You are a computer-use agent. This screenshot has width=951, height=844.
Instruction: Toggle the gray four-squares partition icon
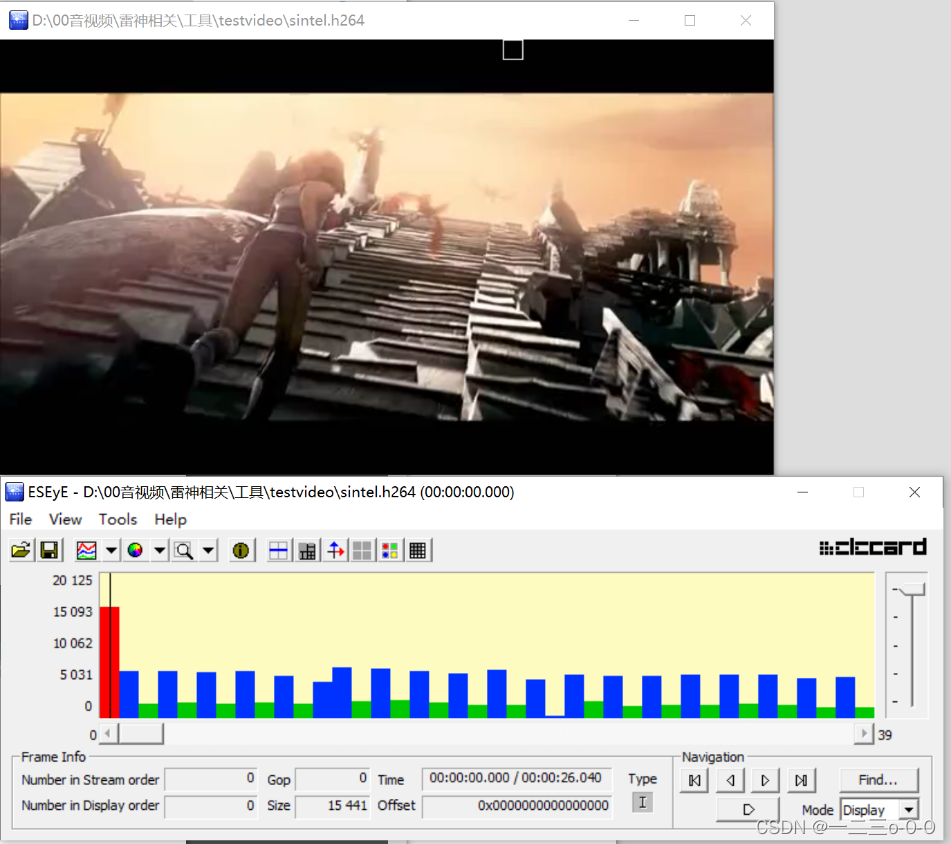(362, 551)
